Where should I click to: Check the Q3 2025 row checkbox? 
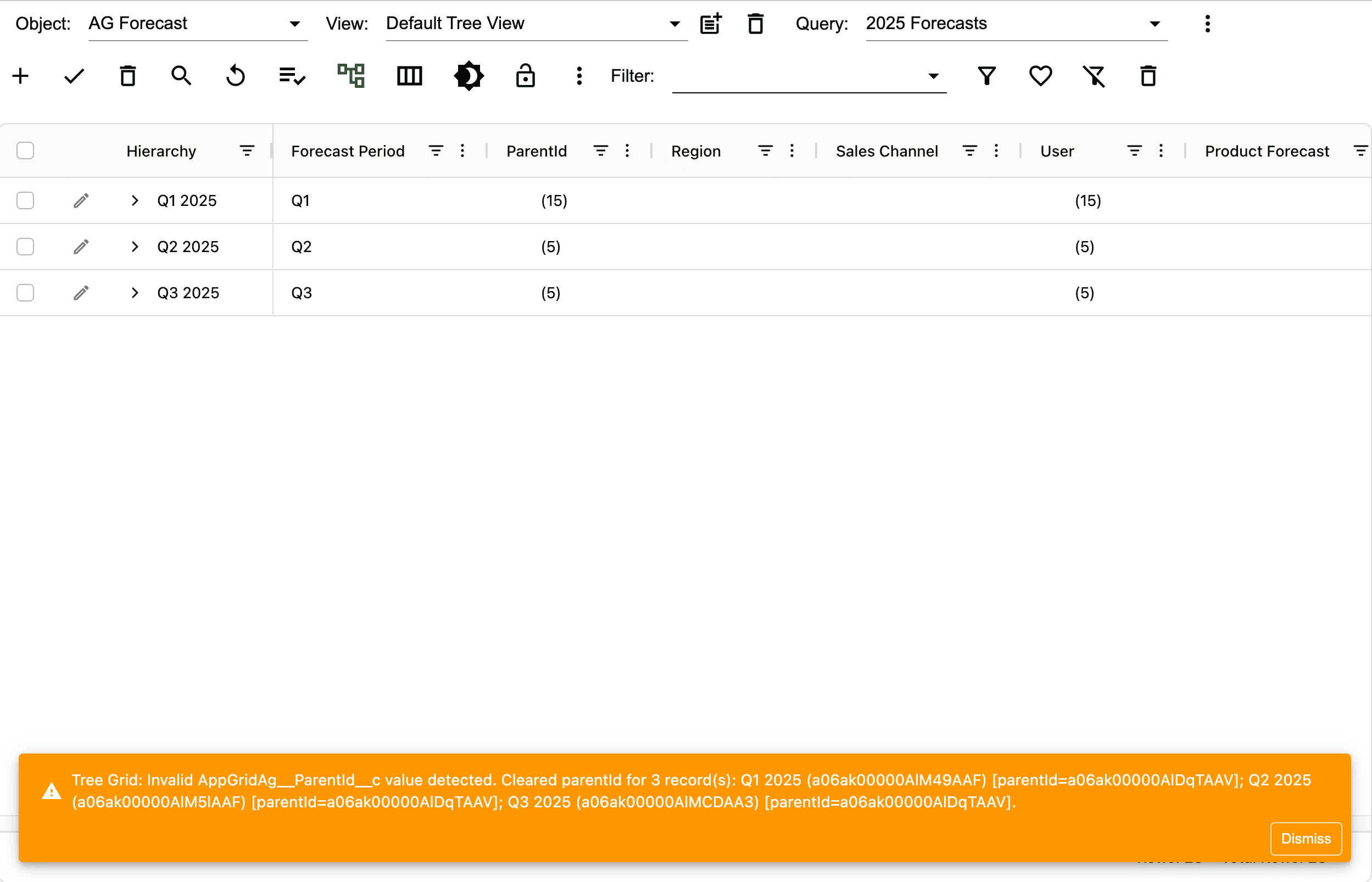(x=25, y=293)
